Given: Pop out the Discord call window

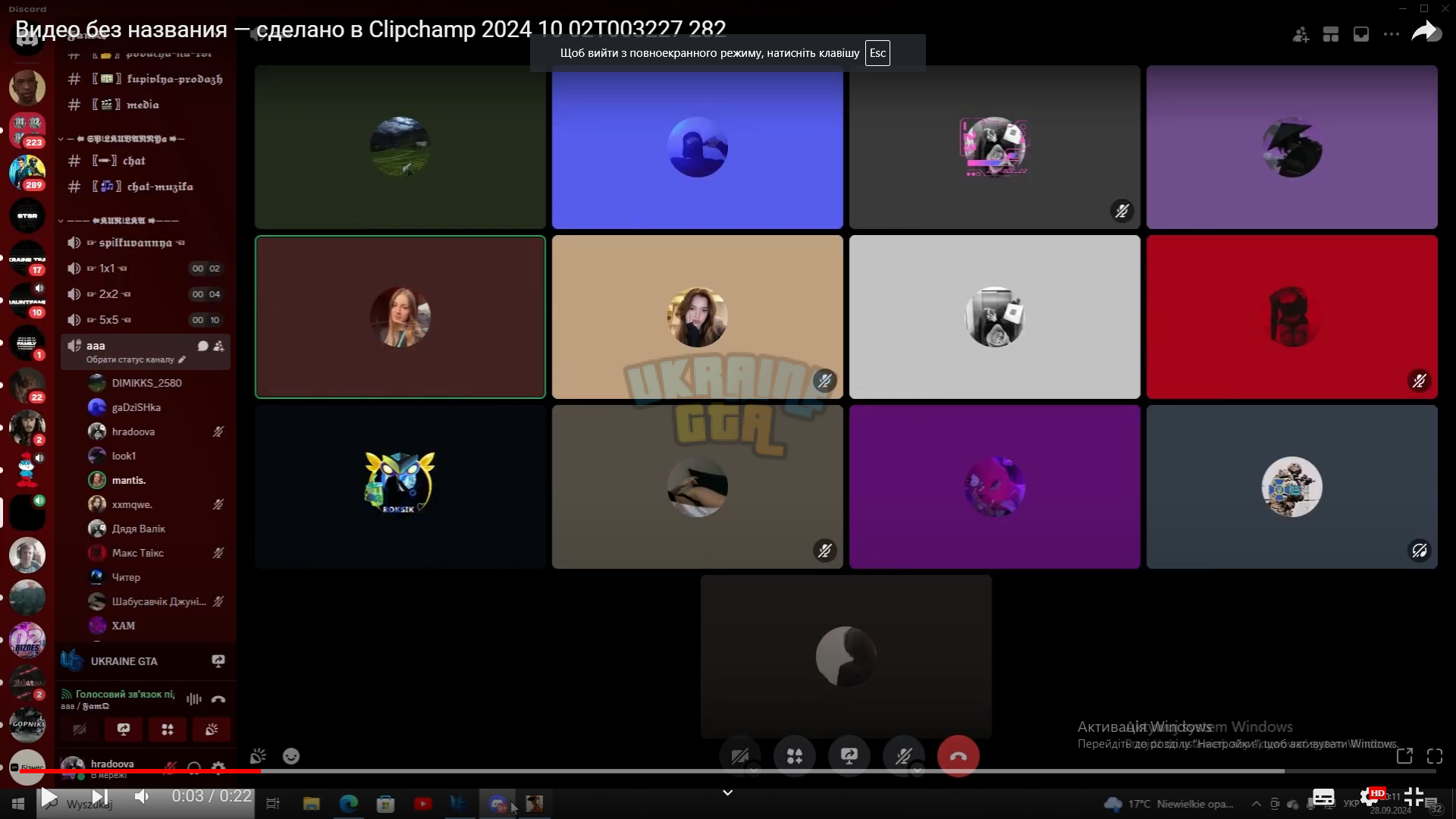Looking at the screenshot, I should (x=1404, y=755).
